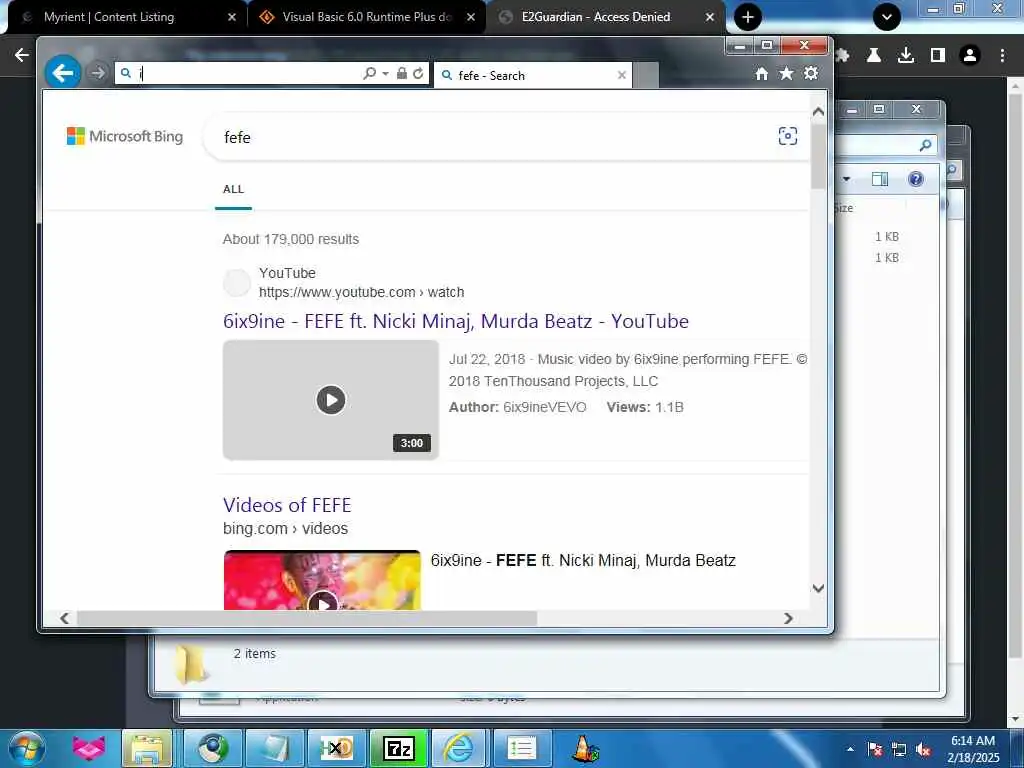Click the search magnifier in Explorer window
Screen dimensions: 1024x768
(x=925, y=145)
